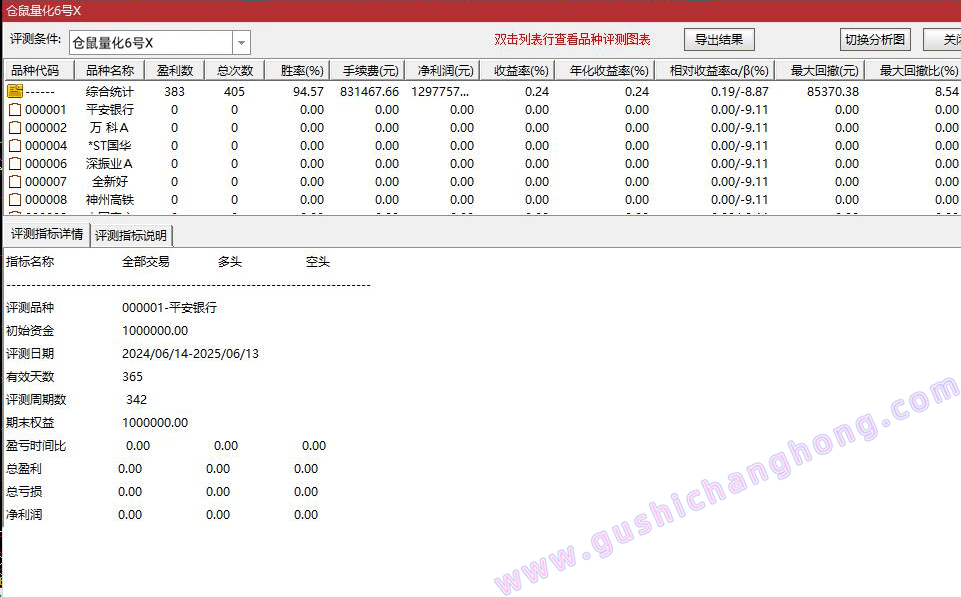
Task: Click the document icon for 000001
Action: coord(15,110)
